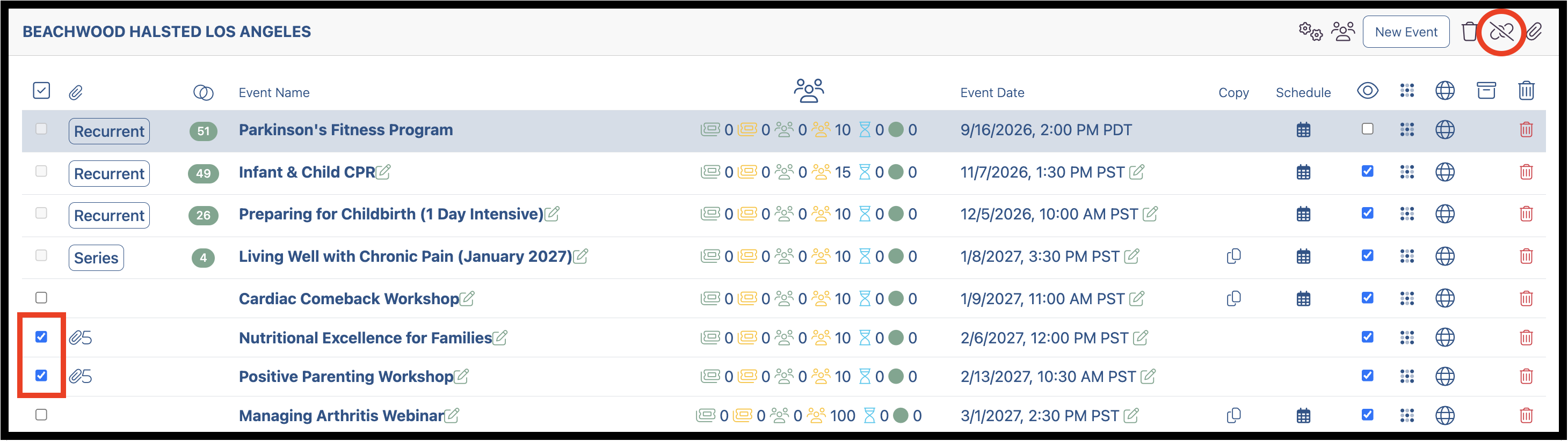The height and width of the screenshot is (441, 1568).
Task: Click the Series badge on Living Well row
Action: [96, 258]
